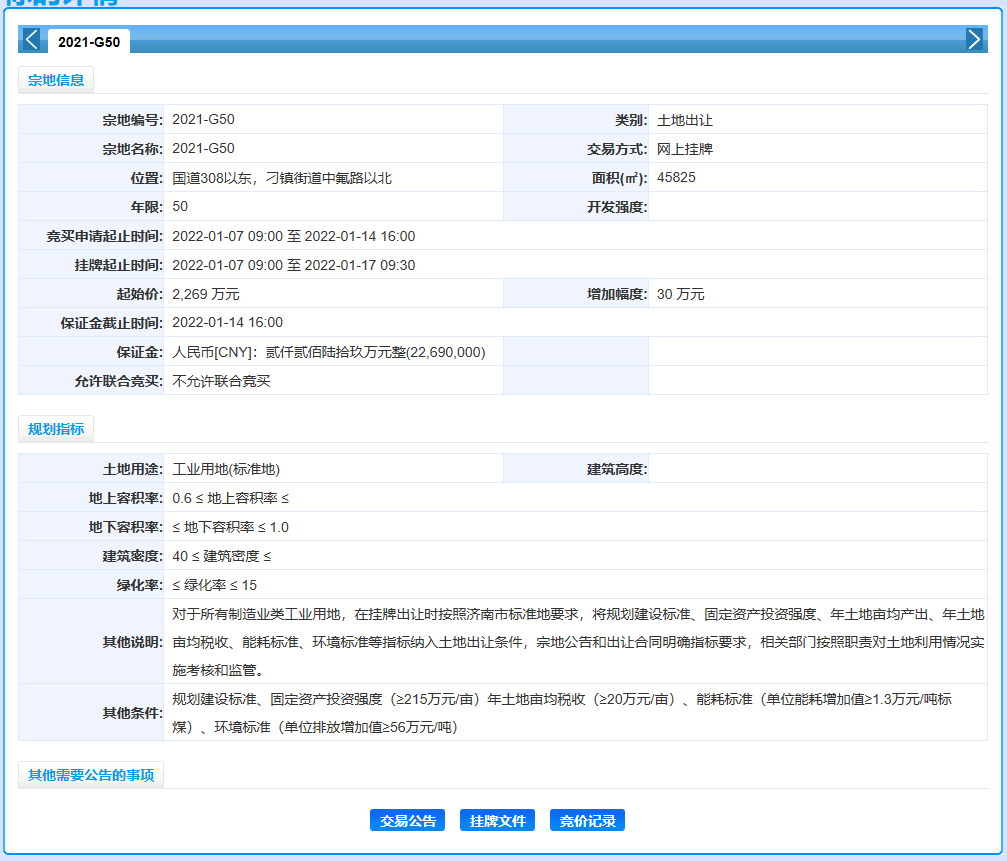This screenshot has height=861, width=1007.
Task: Click the 建筑密度 value starting 40
Action: coord(222,556)
